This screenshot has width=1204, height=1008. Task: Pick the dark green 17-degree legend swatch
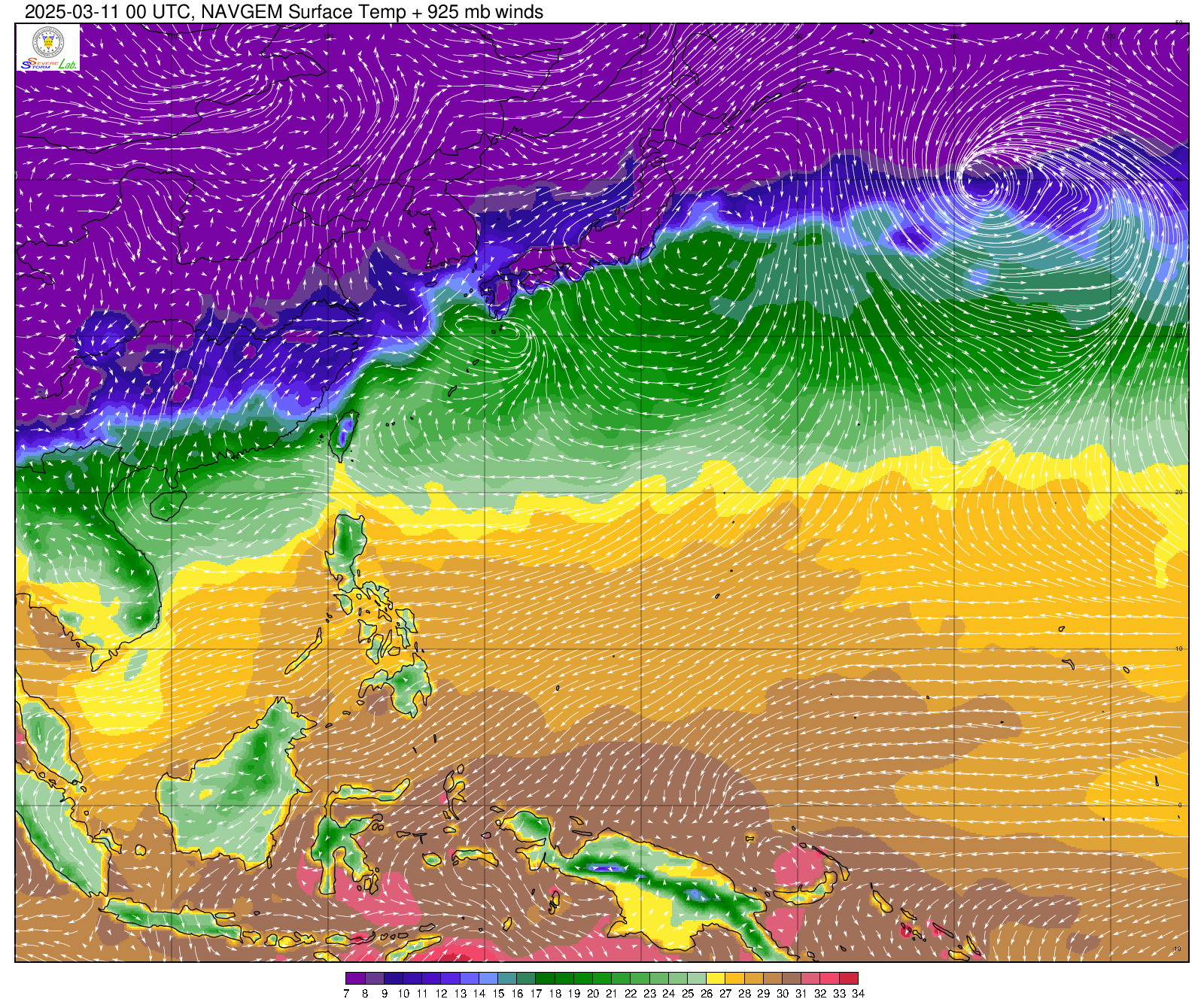[545, 979]
